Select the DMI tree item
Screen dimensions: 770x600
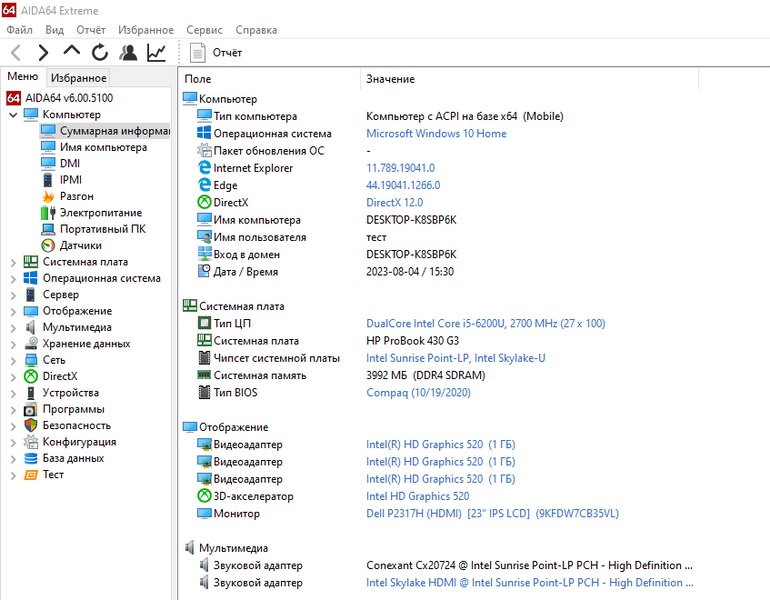point(70,164)
